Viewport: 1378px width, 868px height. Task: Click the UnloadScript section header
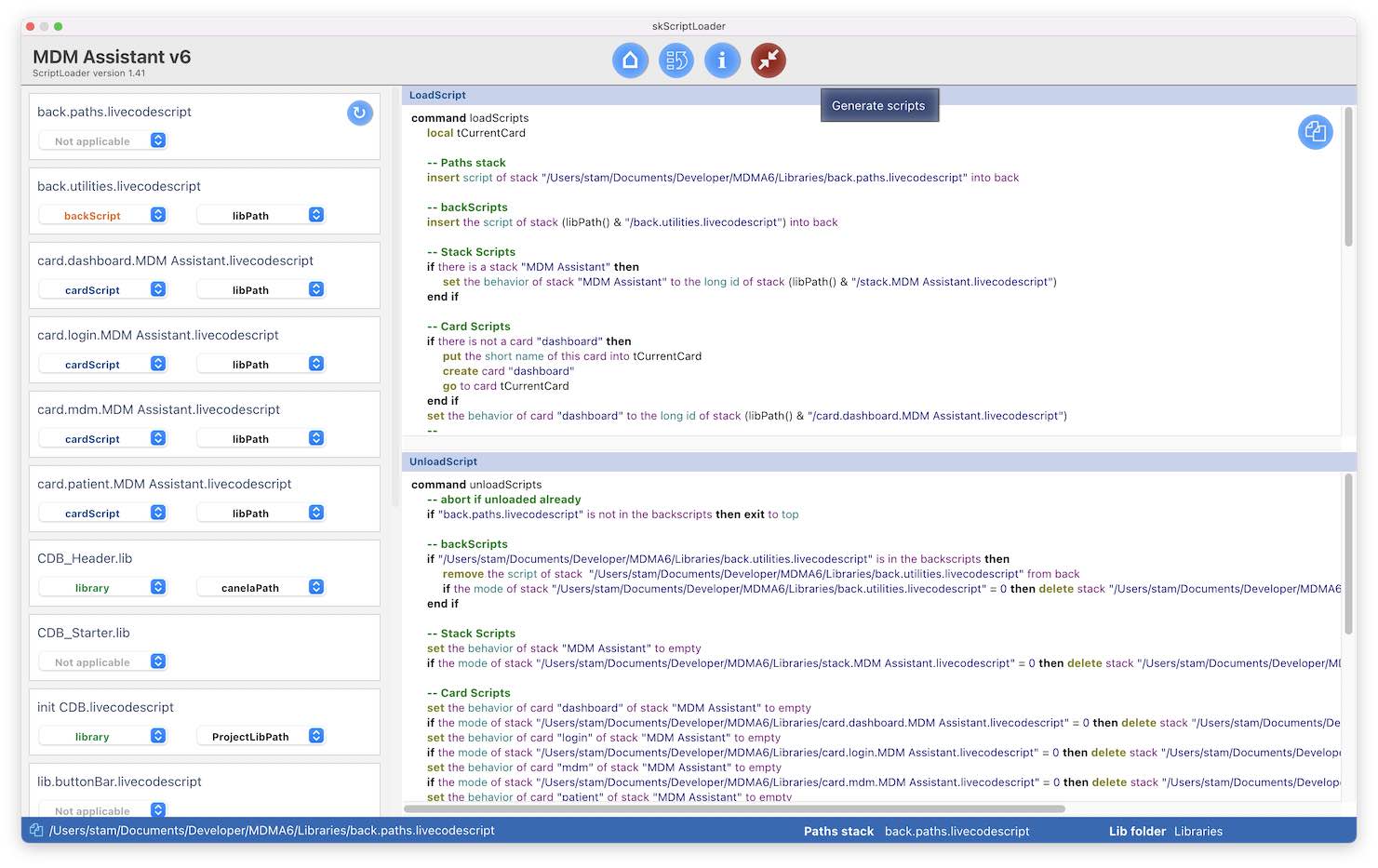click(443, 461)
